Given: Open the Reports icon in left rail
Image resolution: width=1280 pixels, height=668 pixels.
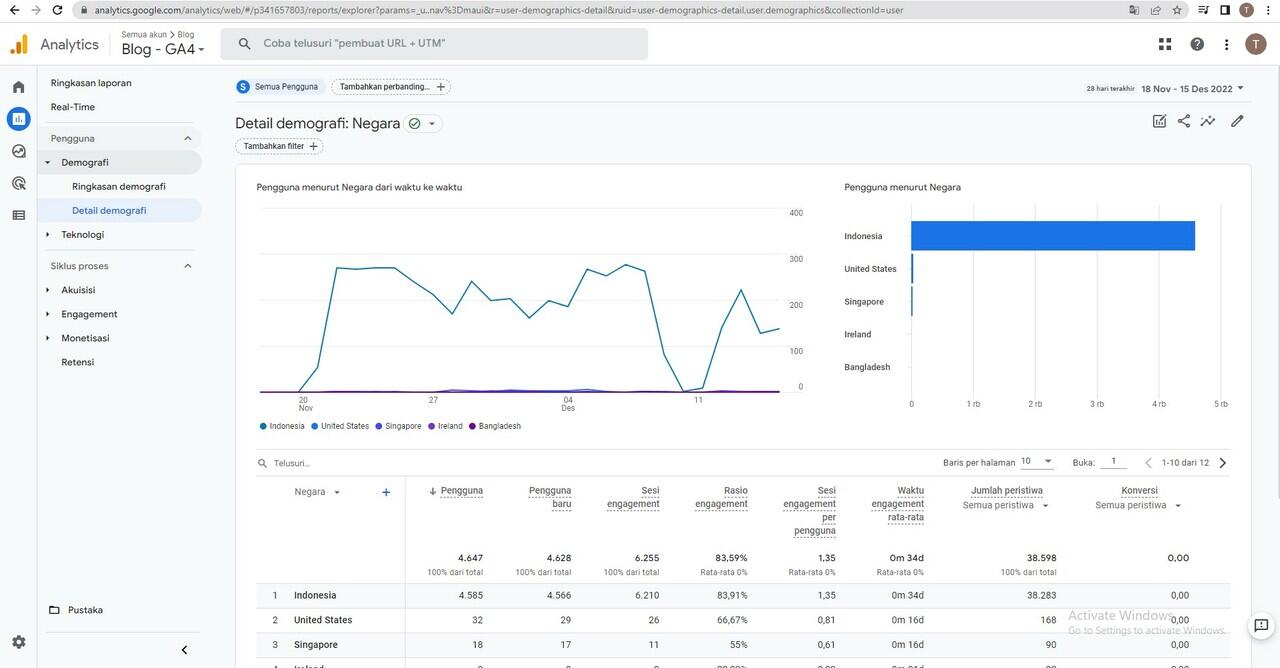Looking at the screenshot, I should (18, 119).
